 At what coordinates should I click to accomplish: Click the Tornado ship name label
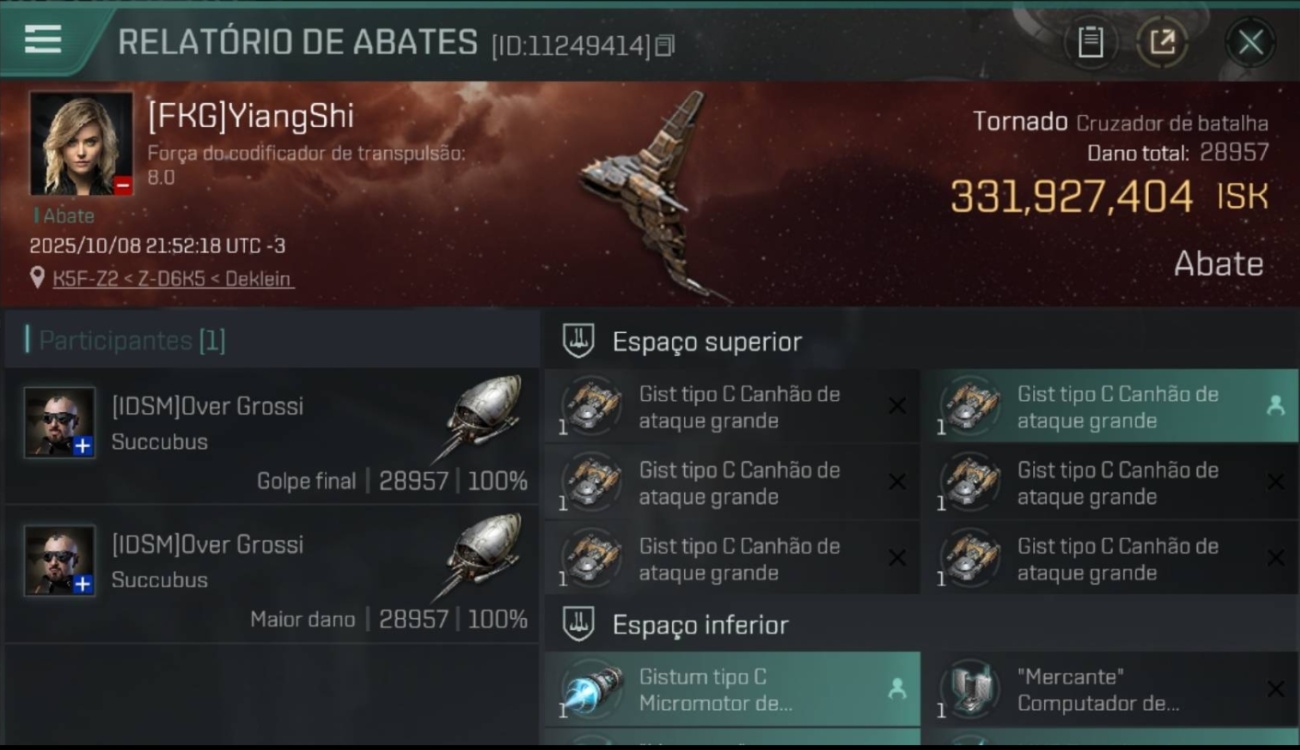[x=1020, y=122]
